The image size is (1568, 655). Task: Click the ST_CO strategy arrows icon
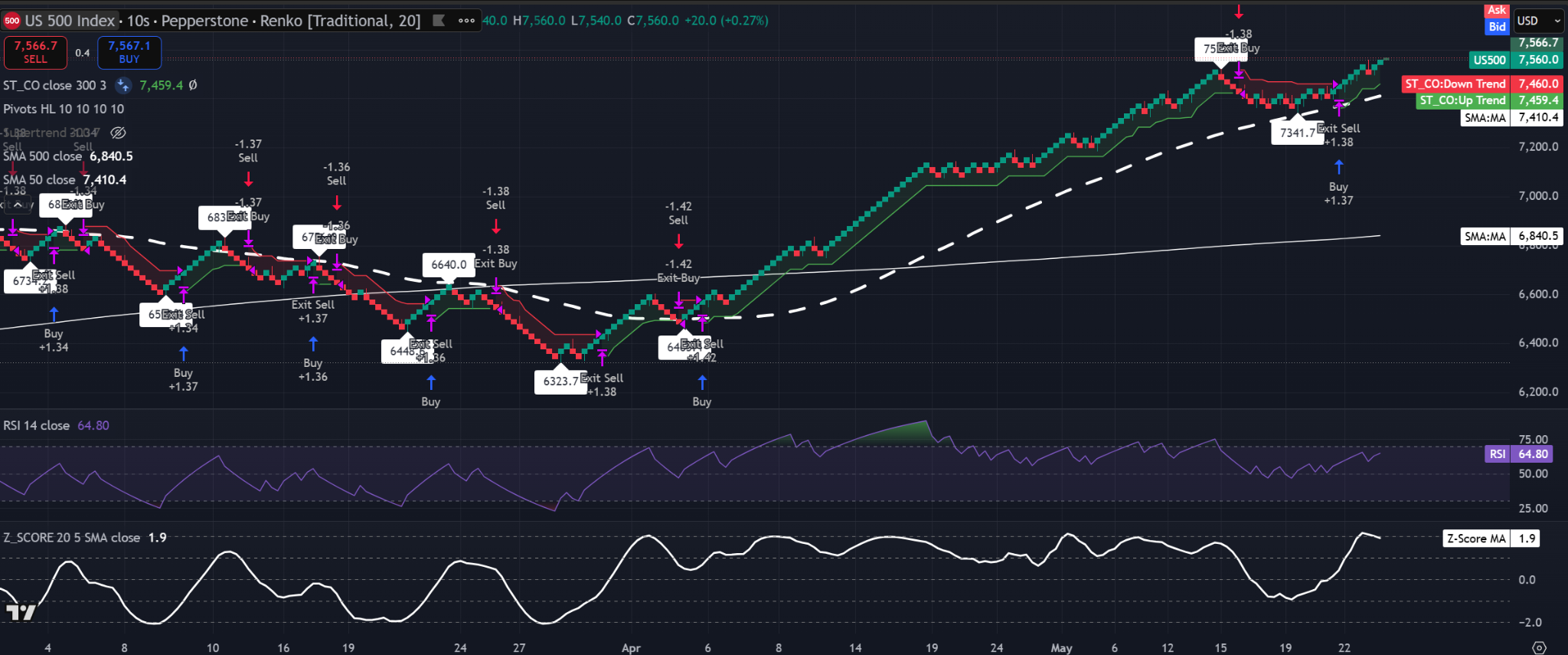[x=122, y=85]
